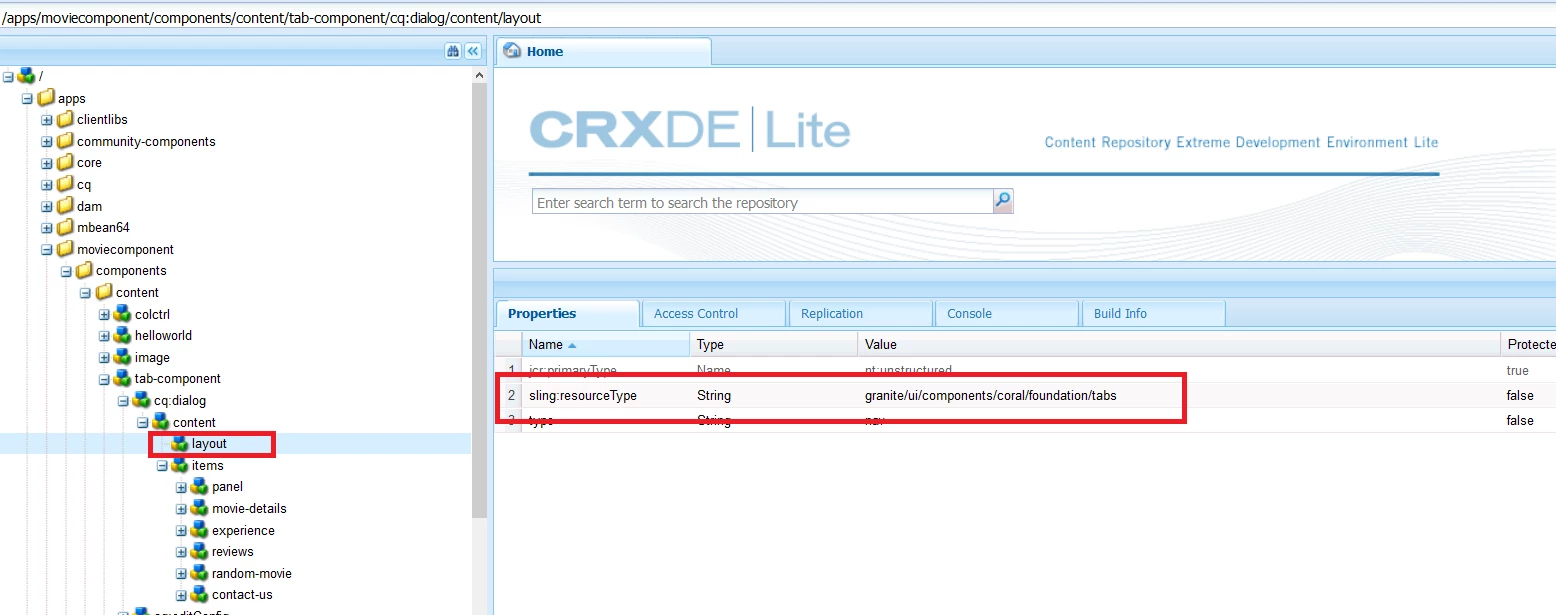The image size is (1556, 615).
Task: Collapse the apps folder
Action: pyautogui.click(x=28, y=98)
